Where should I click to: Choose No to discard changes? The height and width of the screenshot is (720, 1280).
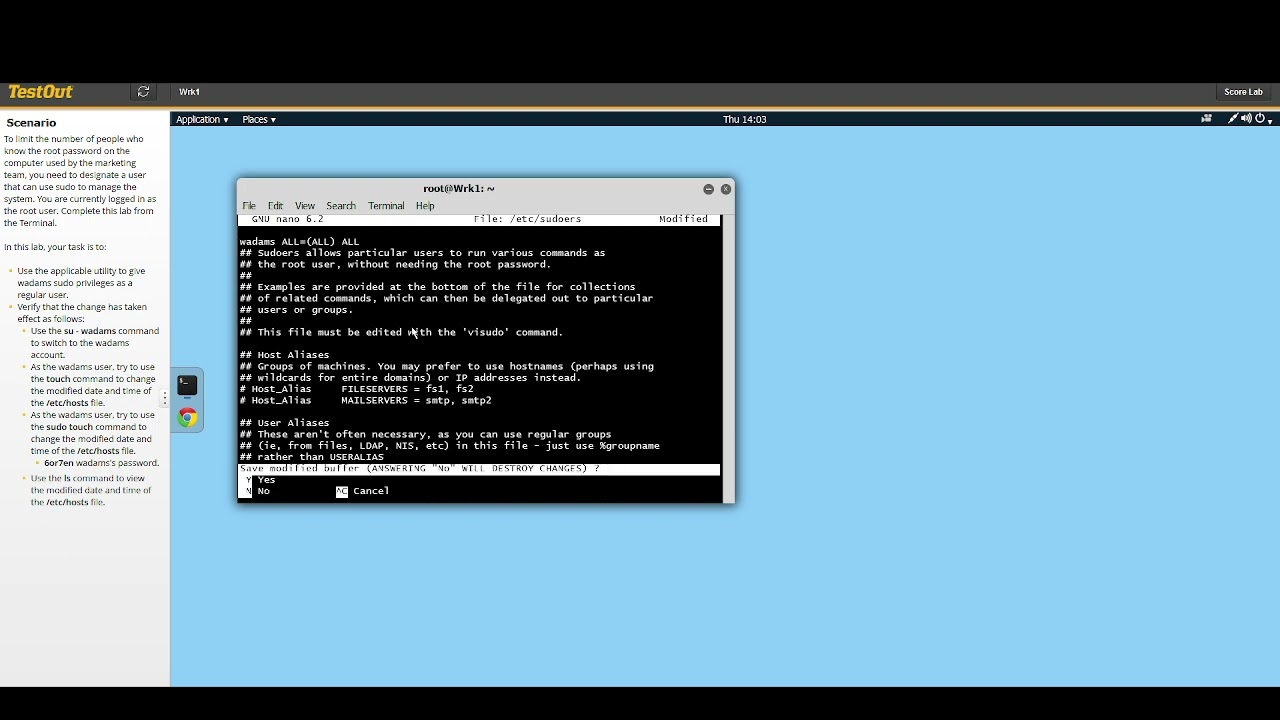click(258, 491)
